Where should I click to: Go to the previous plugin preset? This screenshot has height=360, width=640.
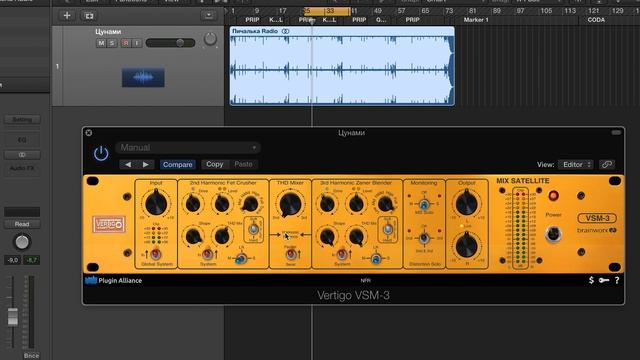click(x=128, y=164)
